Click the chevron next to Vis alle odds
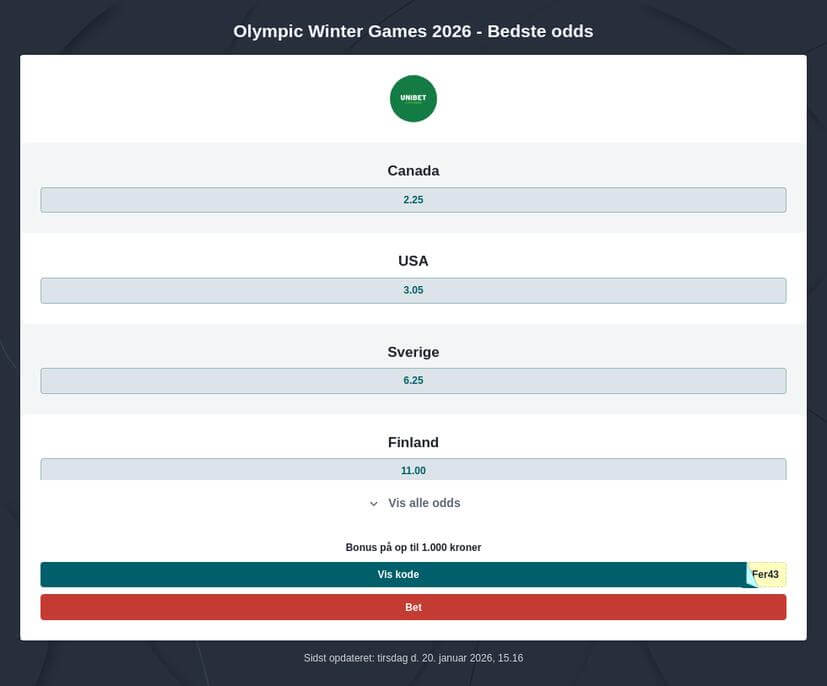Screen dimensions: 827x686 coord(373,503)
